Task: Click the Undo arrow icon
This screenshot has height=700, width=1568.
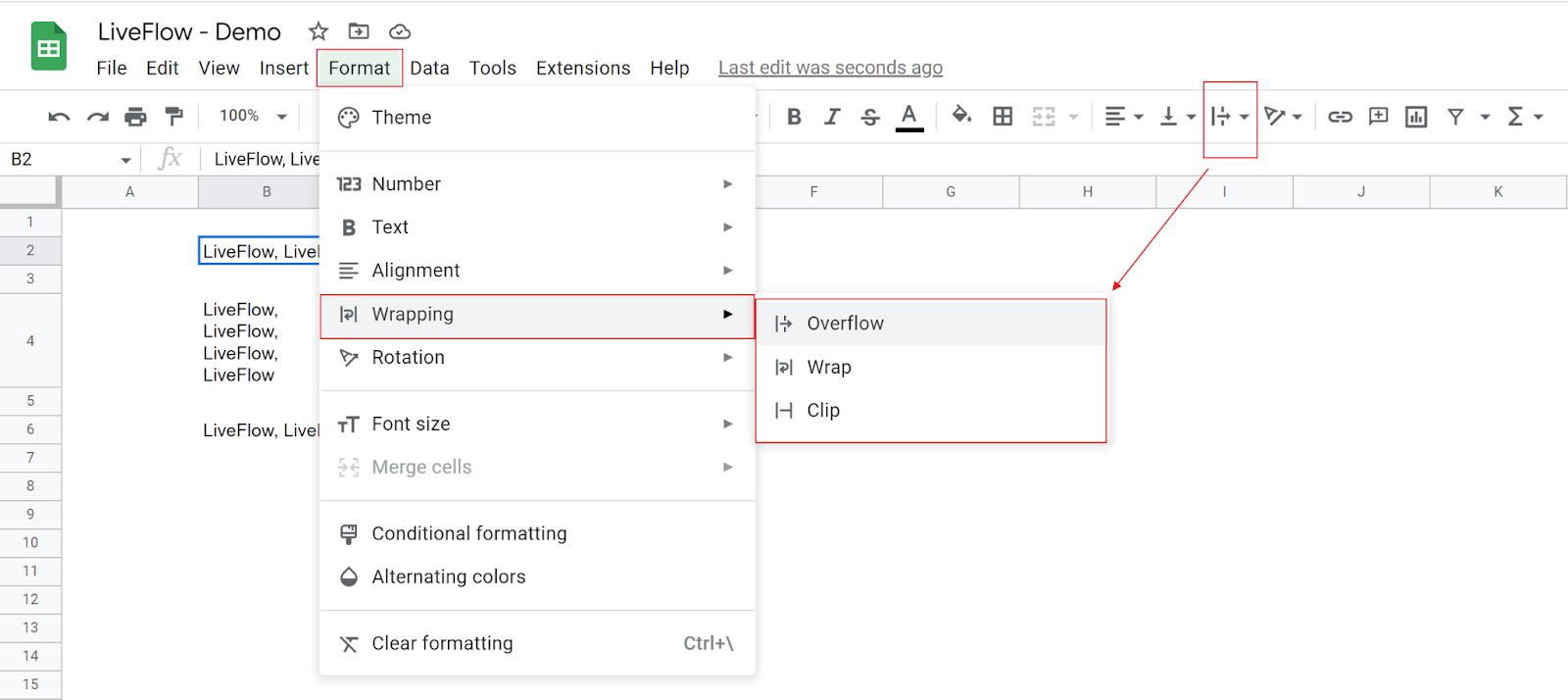Action: pyautogui.click(x=59, y=117)
